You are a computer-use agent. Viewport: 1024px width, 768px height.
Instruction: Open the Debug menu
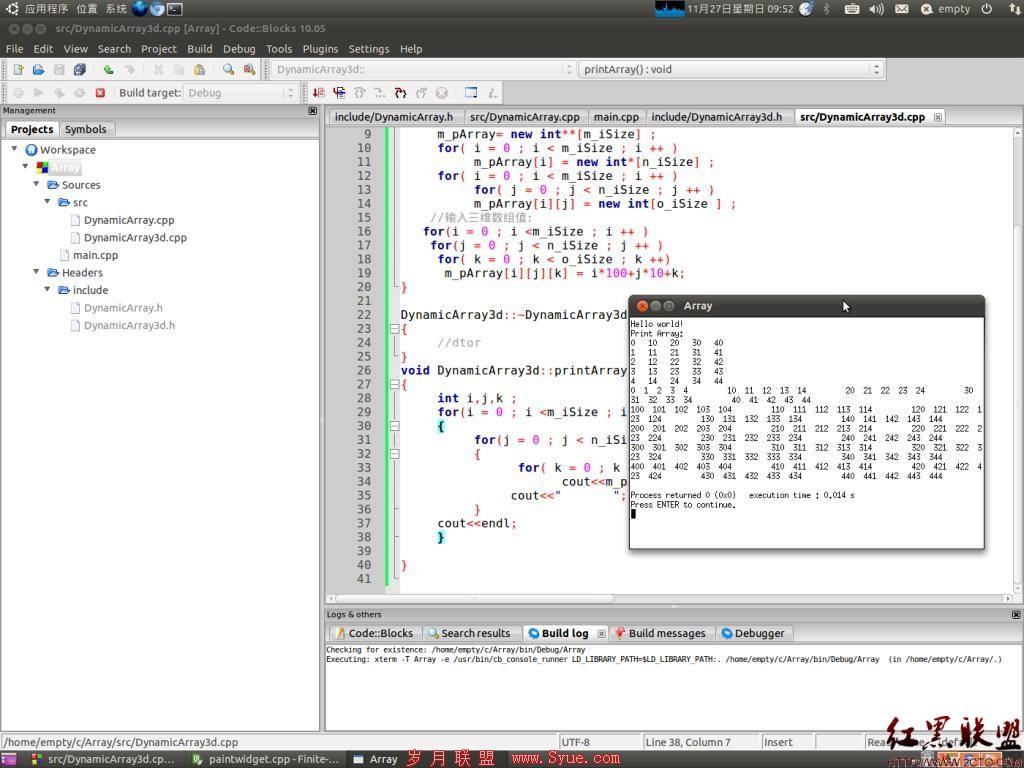pos(239,49)
